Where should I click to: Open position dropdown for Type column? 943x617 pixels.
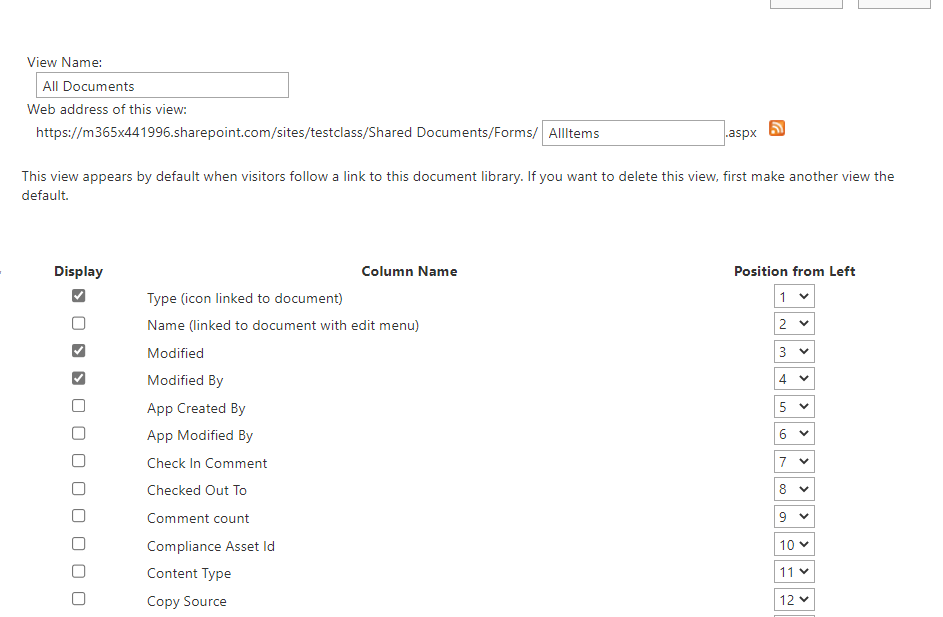coord(794,296)
